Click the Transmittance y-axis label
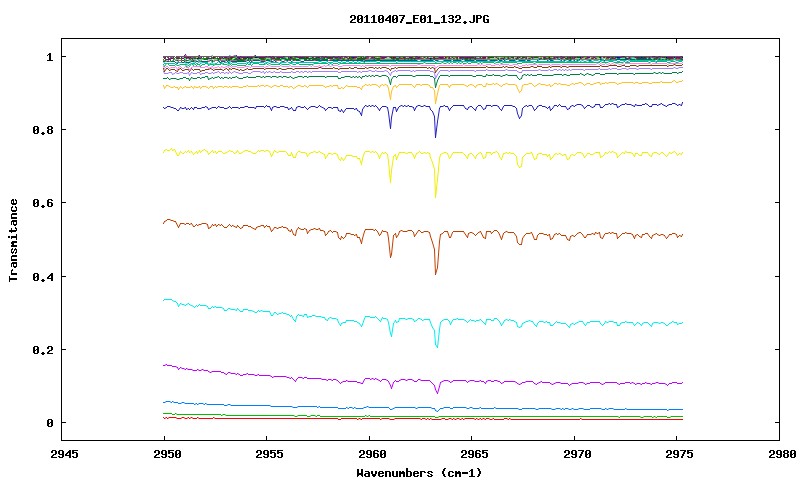The image size is (800, 480). tap(13, 240)
